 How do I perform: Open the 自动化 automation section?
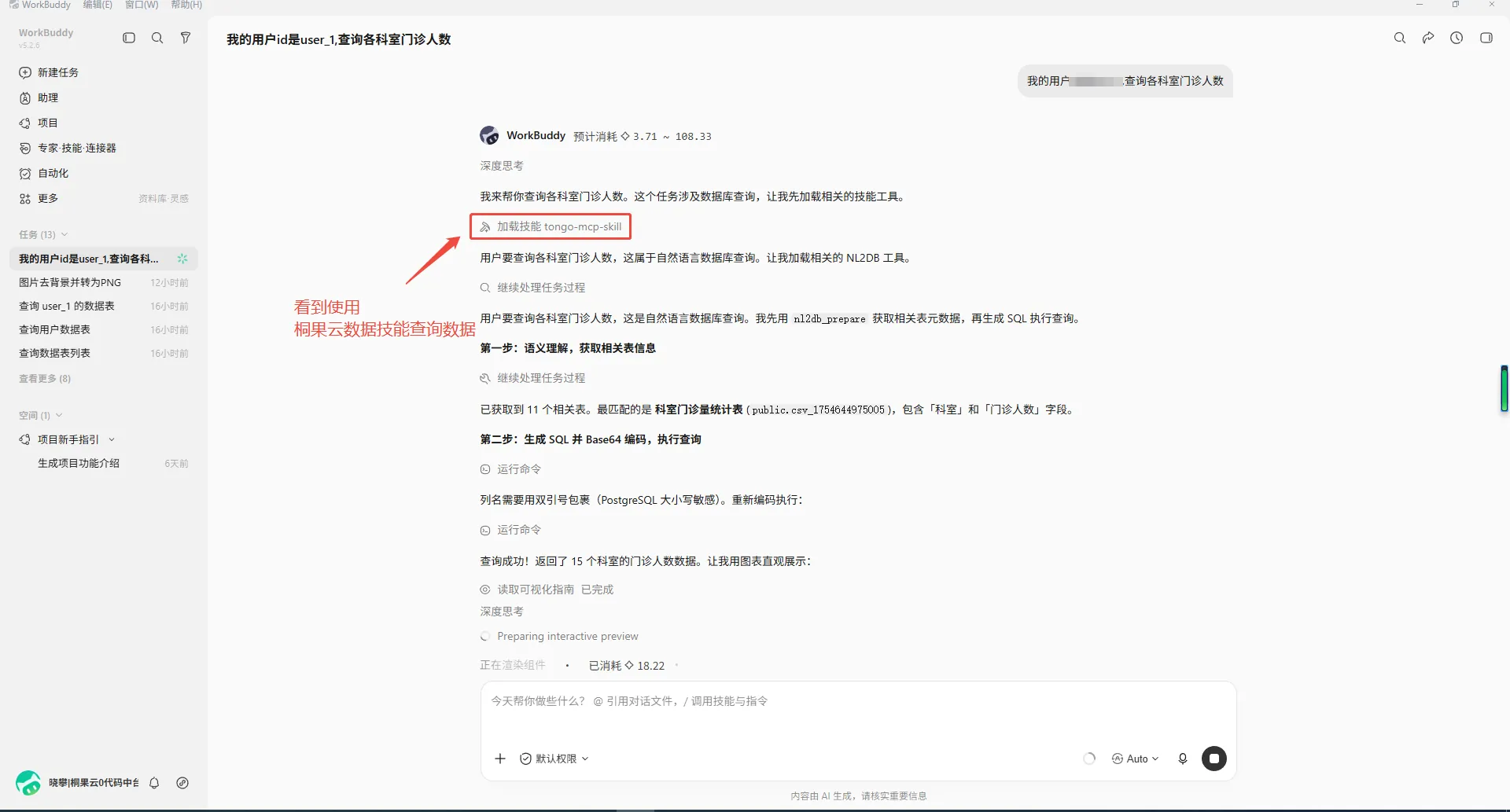pyautogui.click(x=44, y=173)
